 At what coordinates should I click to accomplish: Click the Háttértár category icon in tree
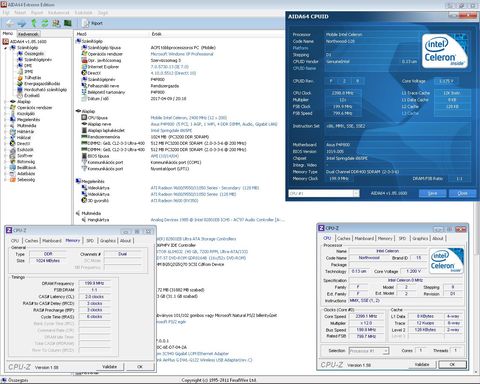tap(13, 132)
